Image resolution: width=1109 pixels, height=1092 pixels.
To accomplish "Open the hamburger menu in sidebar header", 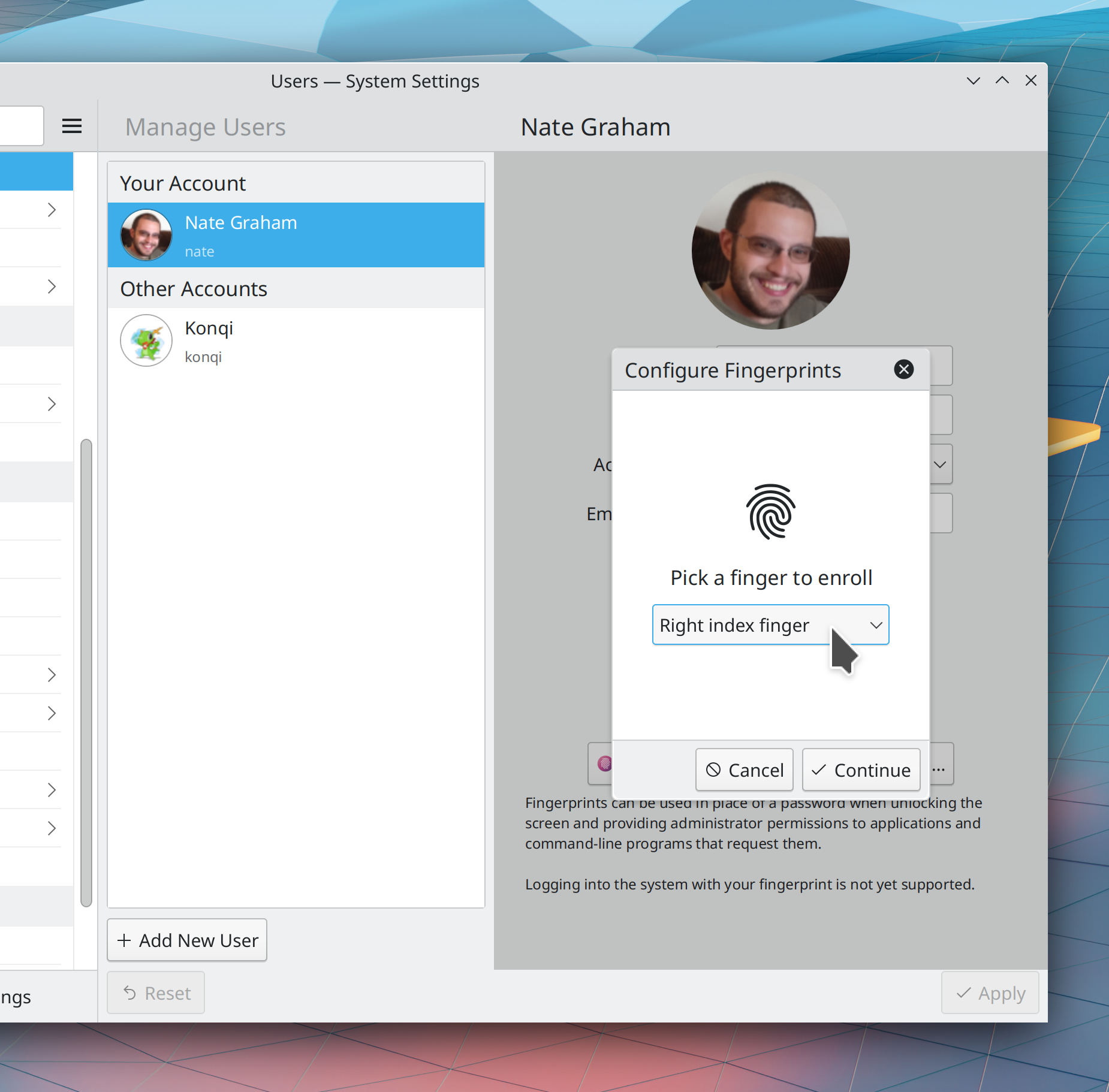I will click(72, 126).
